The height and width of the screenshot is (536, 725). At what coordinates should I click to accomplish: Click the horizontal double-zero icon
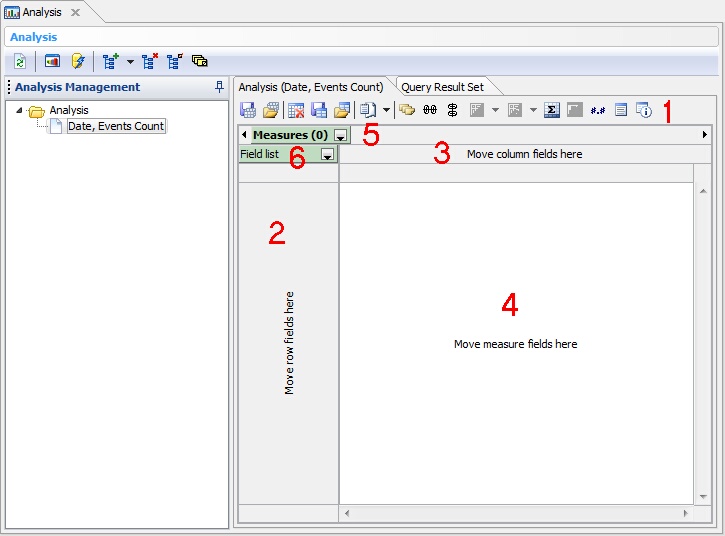tap(430, 110)
